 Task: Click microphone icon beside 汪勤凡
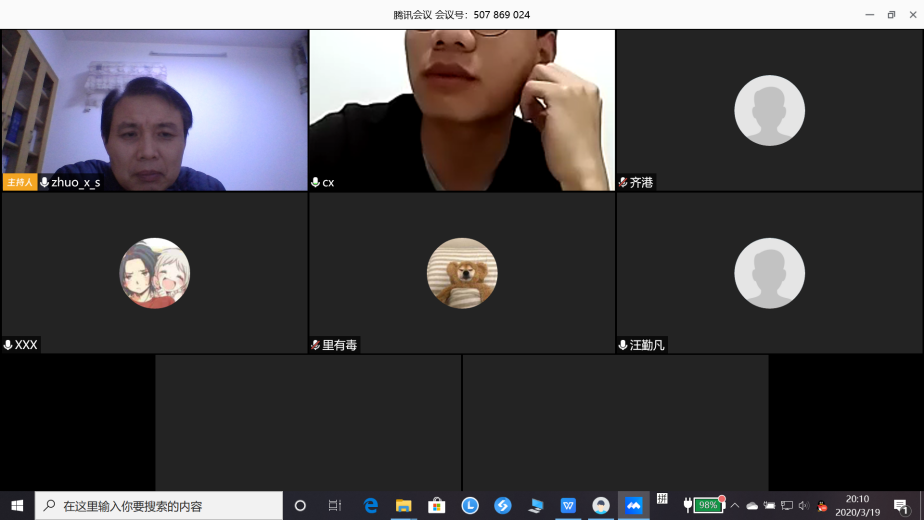pyautogui.click(x=623, y=345)
